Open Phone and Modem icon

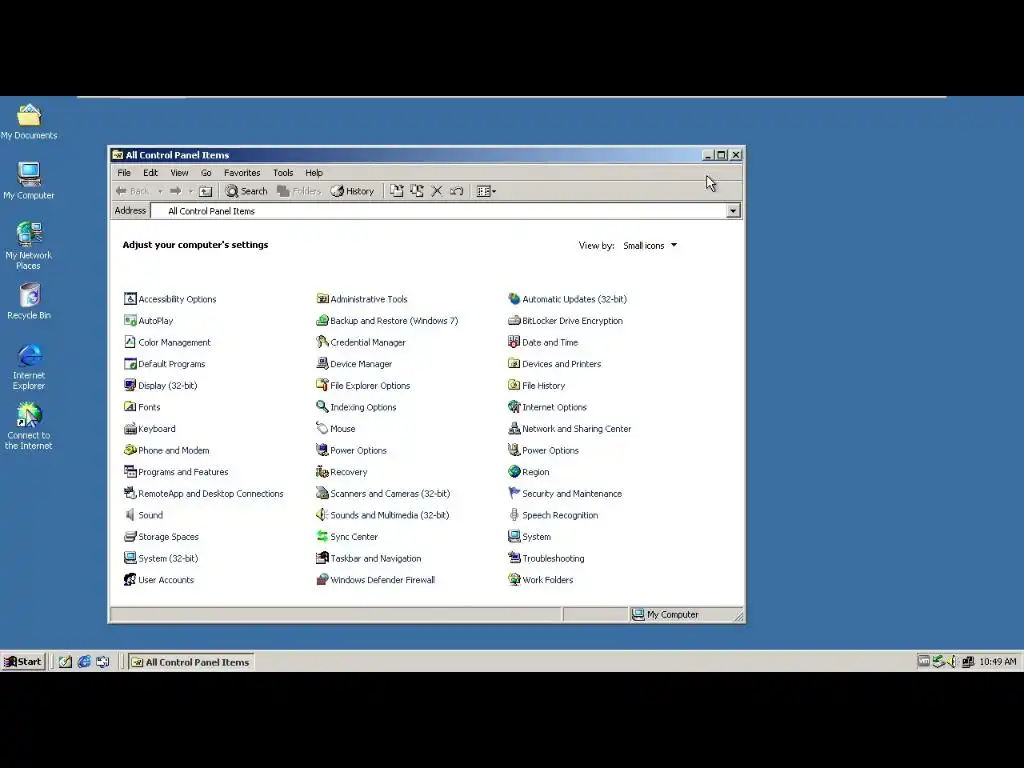pos(130,450)
